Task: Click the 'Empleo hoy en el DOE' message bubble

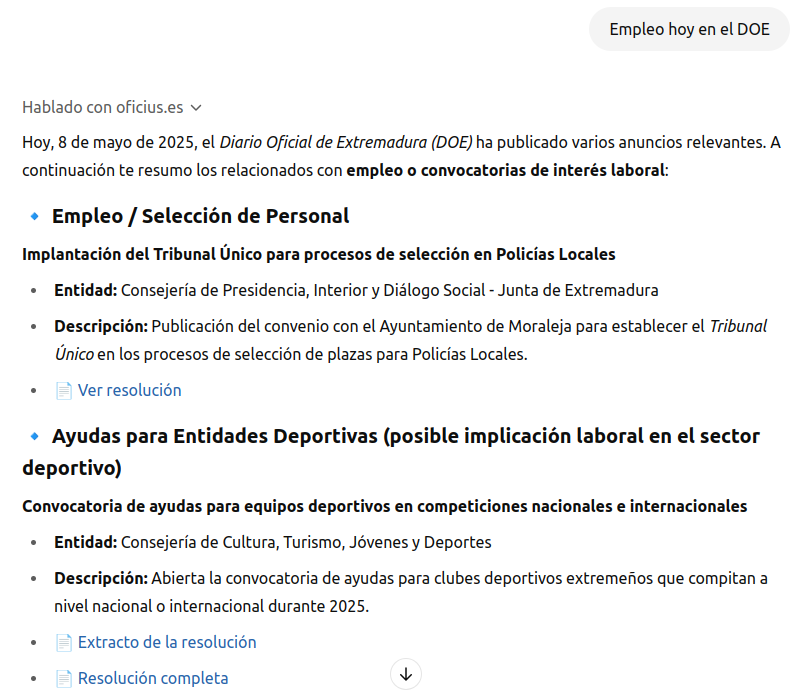Action: (689, 30)
